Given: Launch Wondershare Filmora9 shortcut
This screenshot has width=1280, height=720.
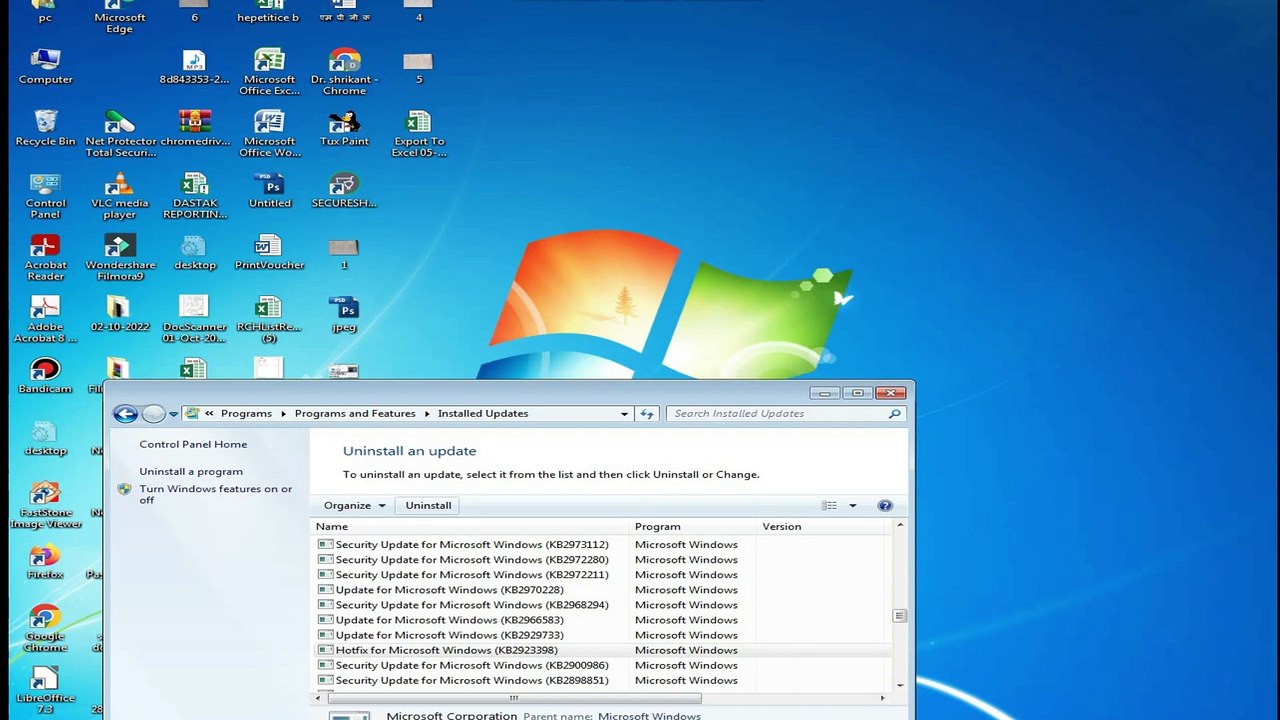Looking at the screenshot, I should coord(120,257).
